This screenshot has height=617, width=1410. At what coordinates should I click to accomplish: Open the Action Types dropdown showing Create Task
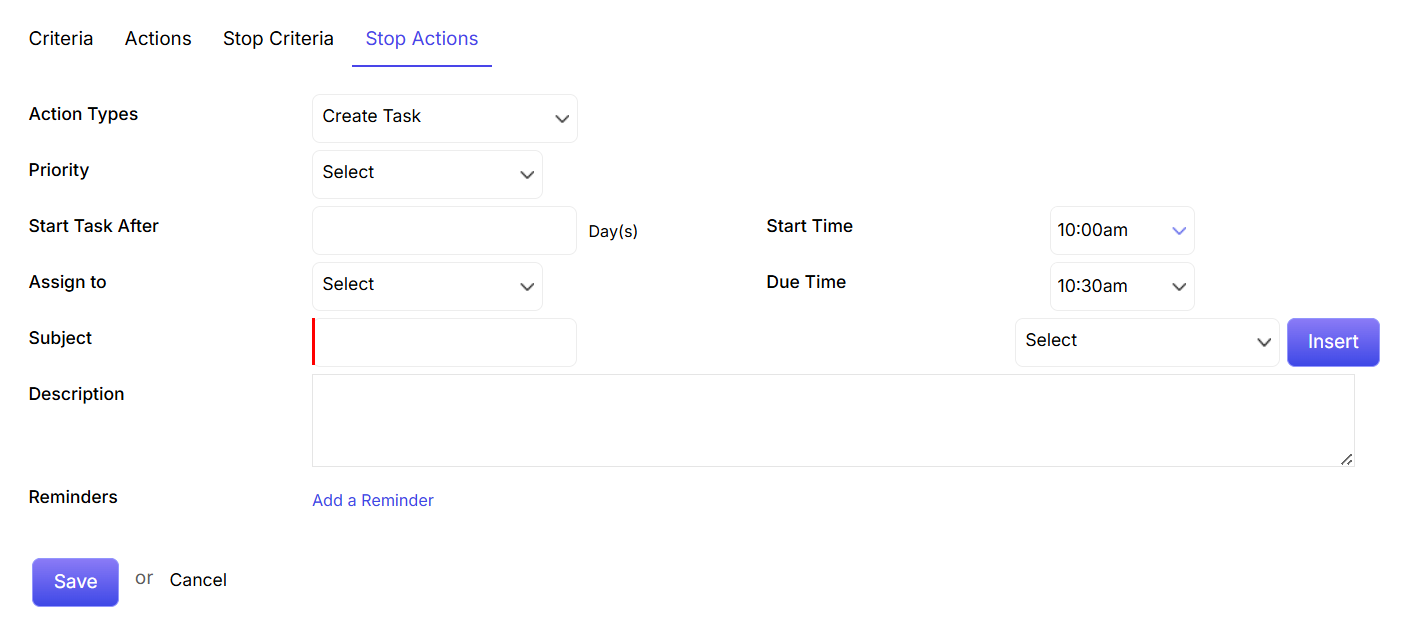(x=445, y=118)
